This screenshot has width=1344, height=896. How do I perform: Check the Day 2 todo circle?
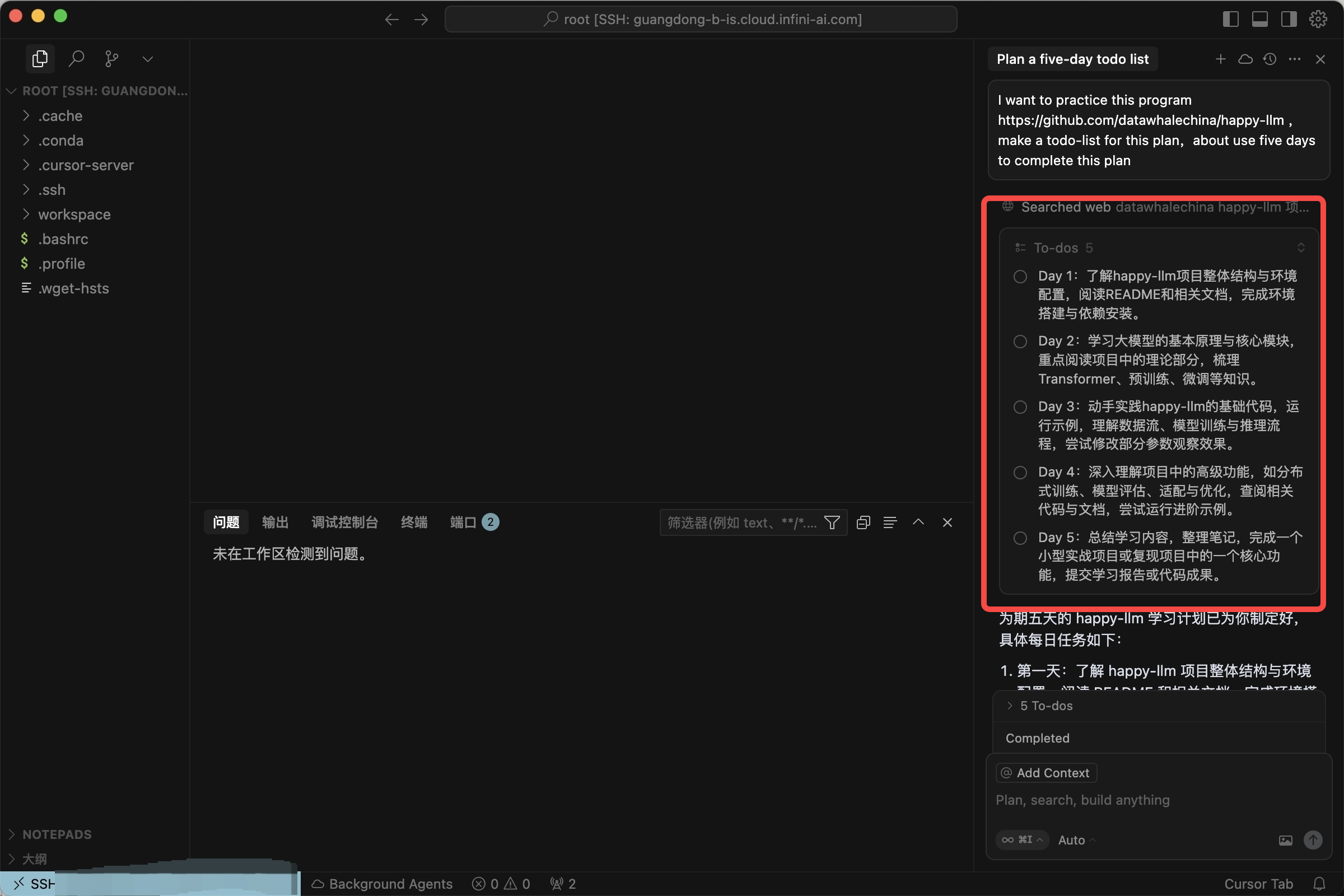pos(1020,342)
